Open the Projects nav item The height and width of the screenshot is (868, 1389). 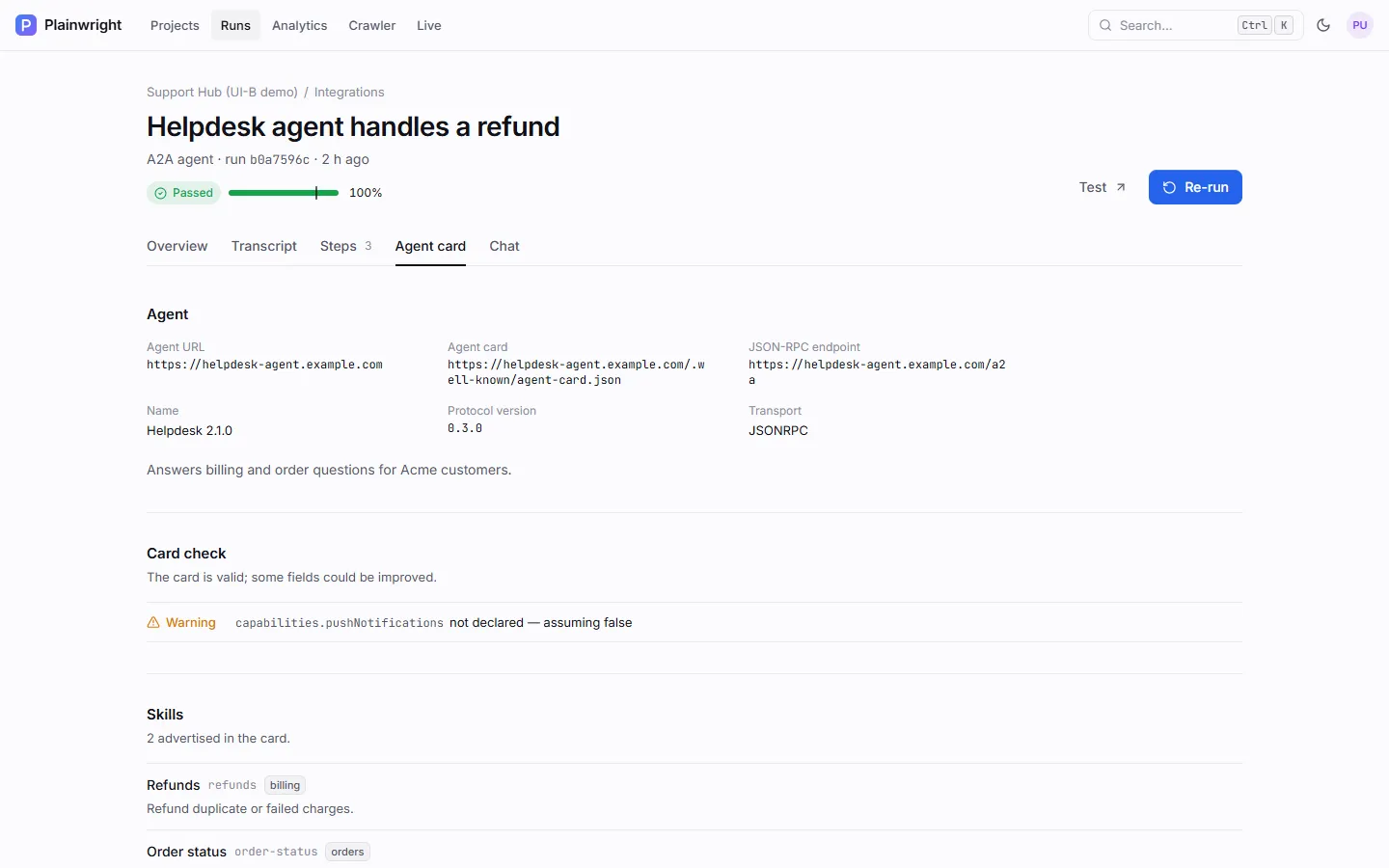(175, 25)
